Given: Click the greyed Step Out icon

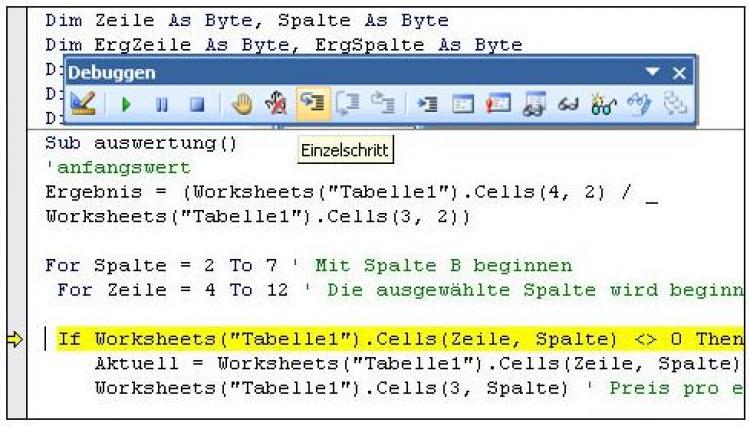Looking at the screenshot, I should [382, 103].
